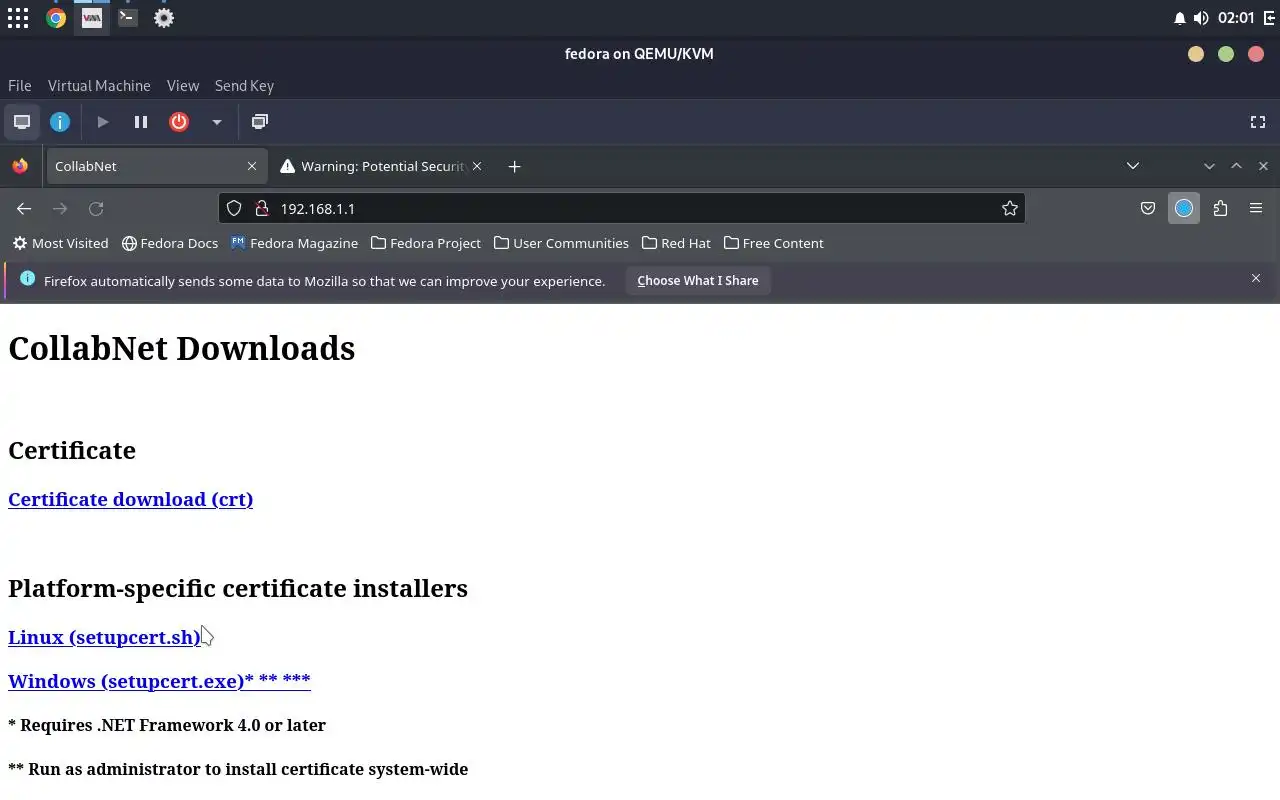Close the Warning security tab

[x=477, y=166]
